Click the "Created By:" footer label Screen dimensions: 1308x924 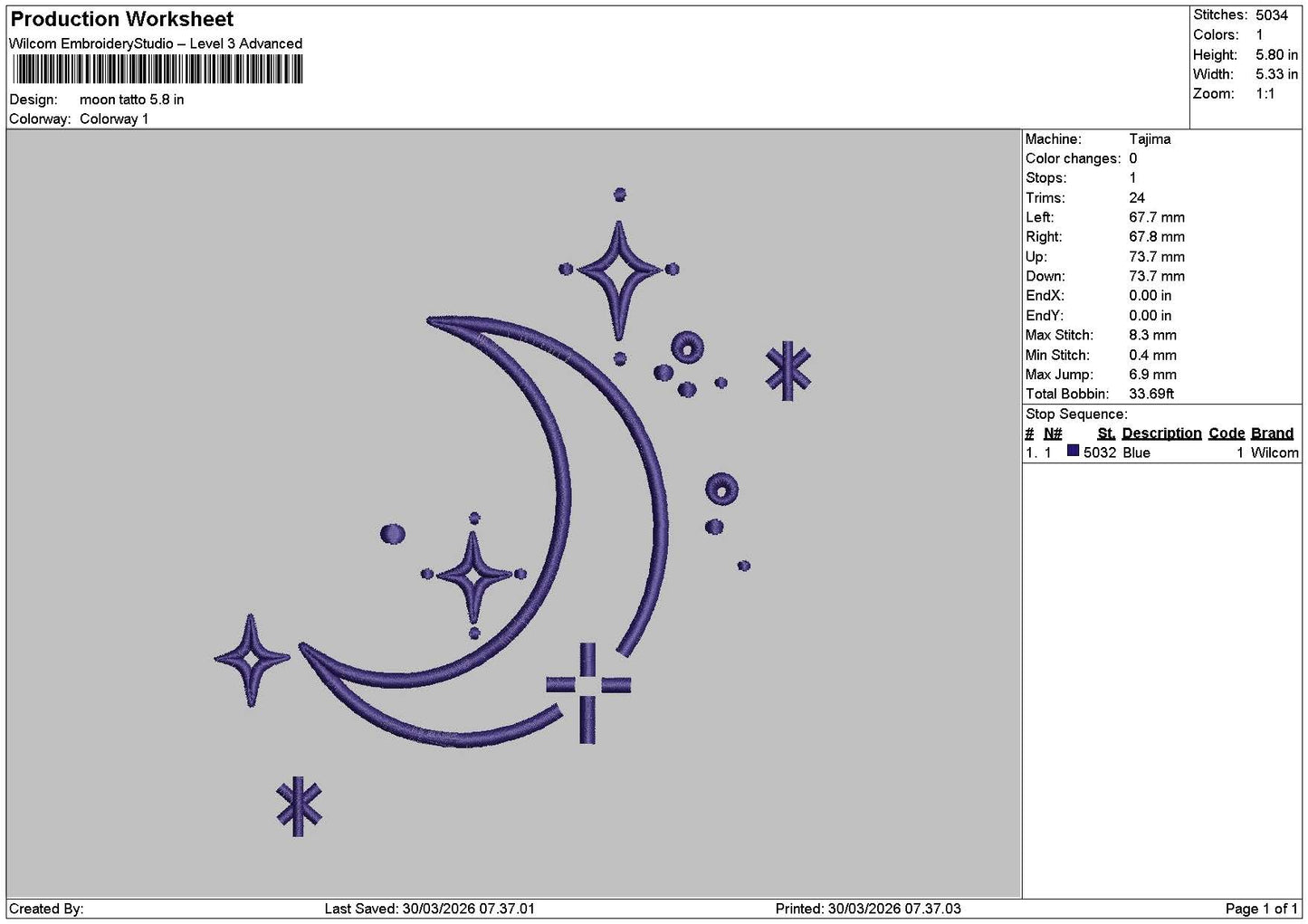[x=46, y=909]
